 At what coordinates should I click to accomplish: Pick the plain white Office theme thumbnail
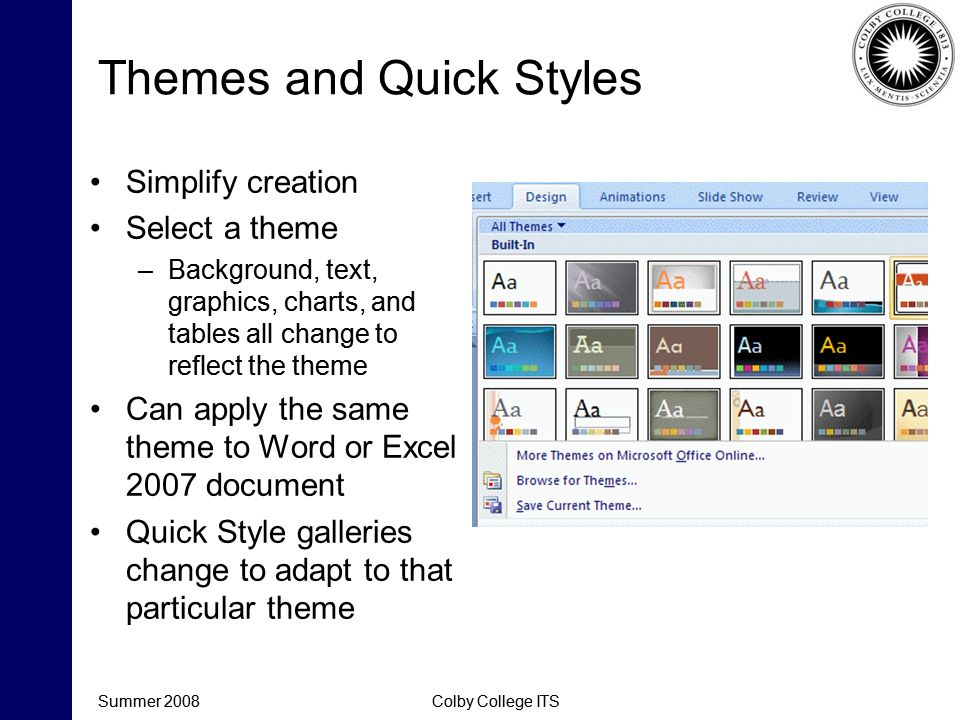pyautogui.click(x=520, y=288)
